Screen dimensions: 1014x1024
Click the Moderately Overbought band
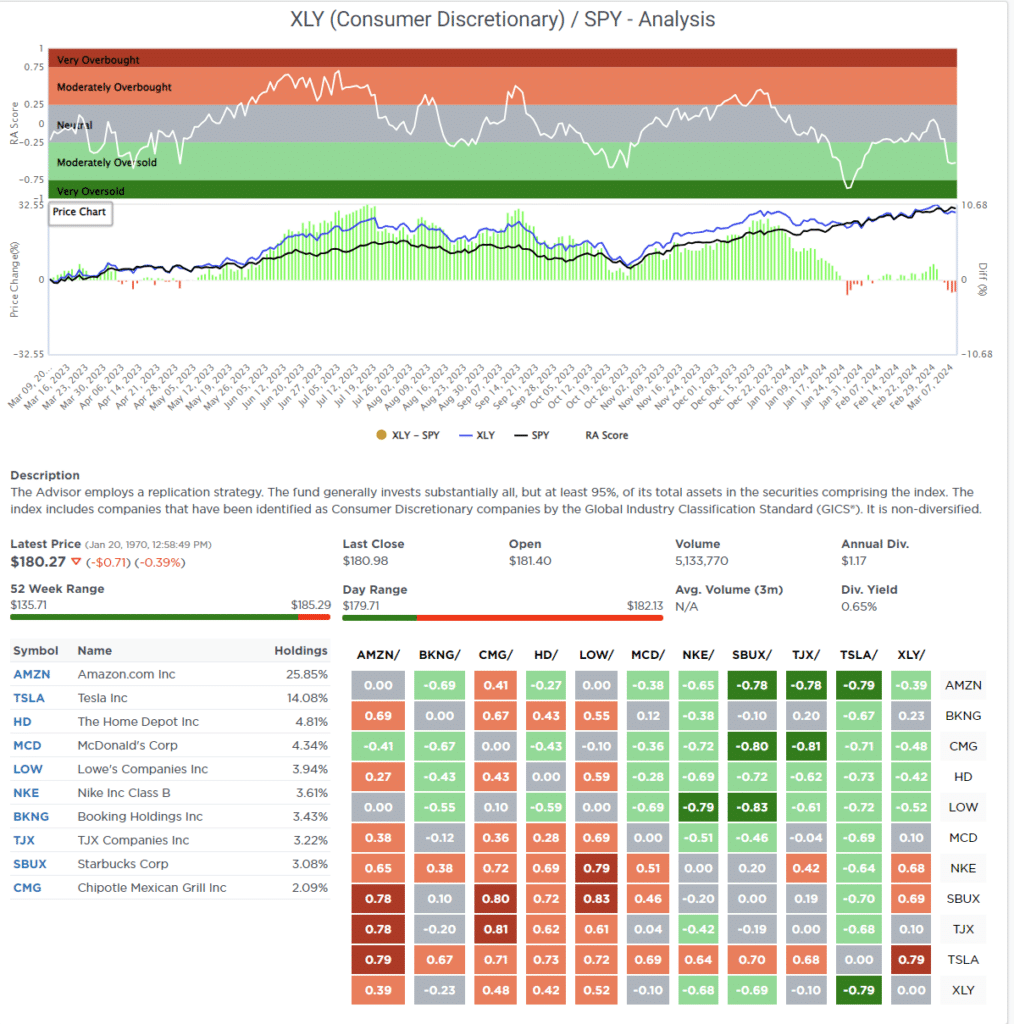click(503, 86)
